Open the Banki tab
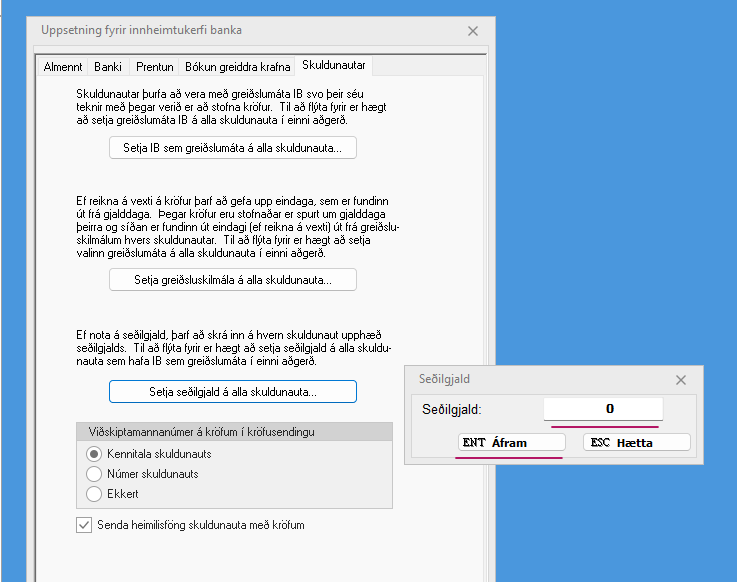Screen dimensions: 737x582 [108, 67]
